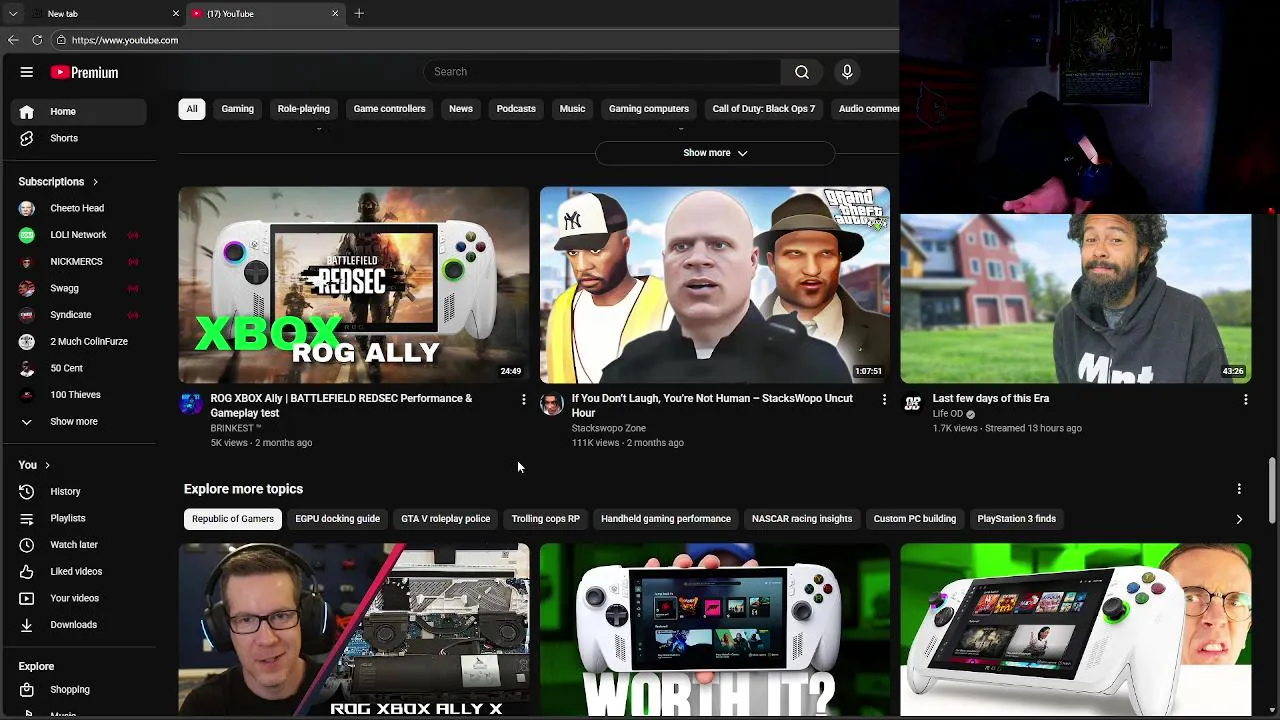Open 50 Cent channel subscription
This screenshot has height=720, width=1280.
tap(78, 368)
